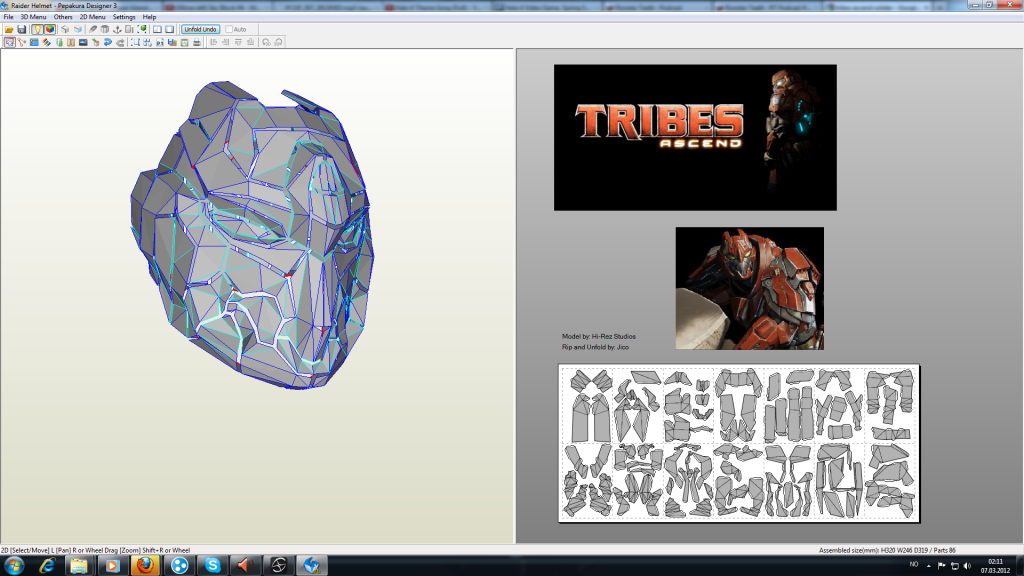Click the 'Model by: Hi-Rez Studios' text
Screen dimensions: 1024x576
click(x=598, y=336)
